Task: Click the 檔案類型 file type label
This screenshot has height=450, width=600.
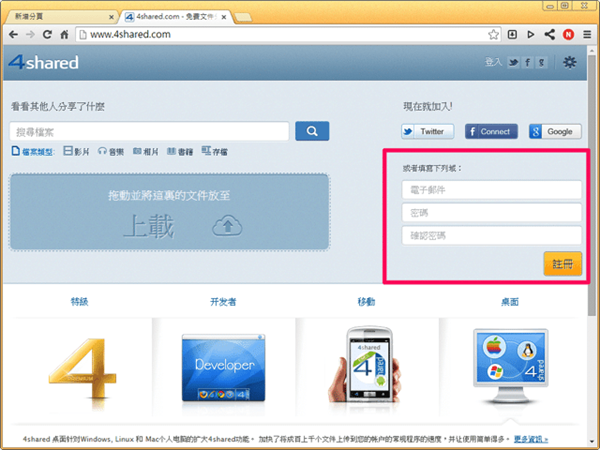Action: tap(33, 152)
